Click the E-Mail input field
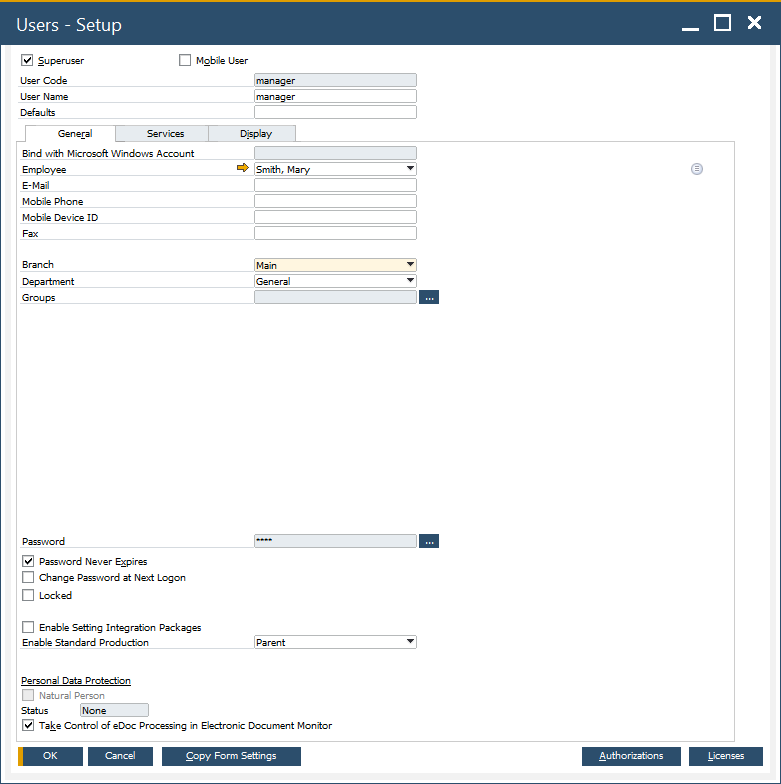Viewport: 781px width, 784px height. [335, 186]
